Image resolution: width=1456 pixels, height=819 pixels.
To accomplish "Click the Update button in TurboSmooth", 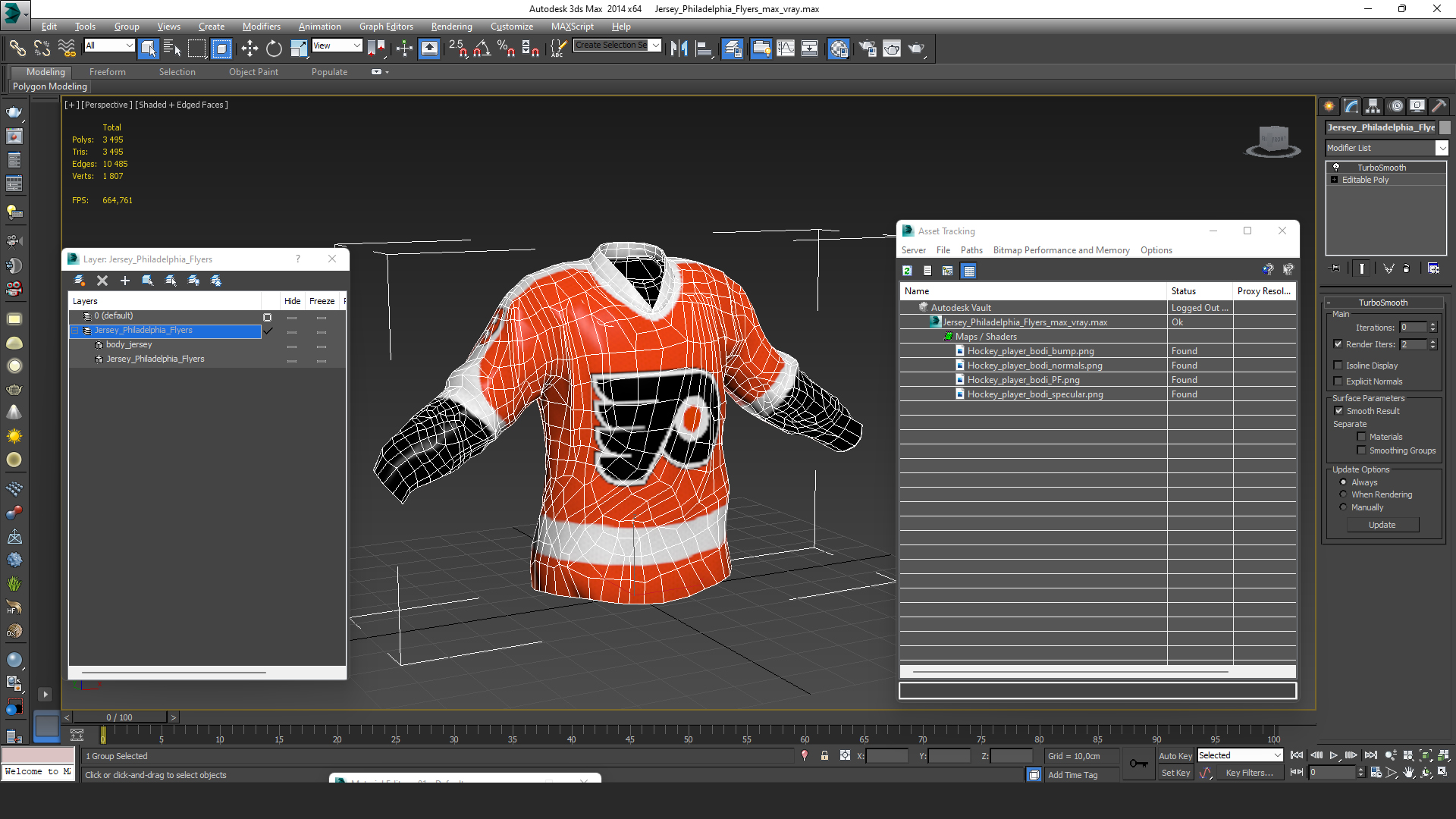I will pos(1382,525).
